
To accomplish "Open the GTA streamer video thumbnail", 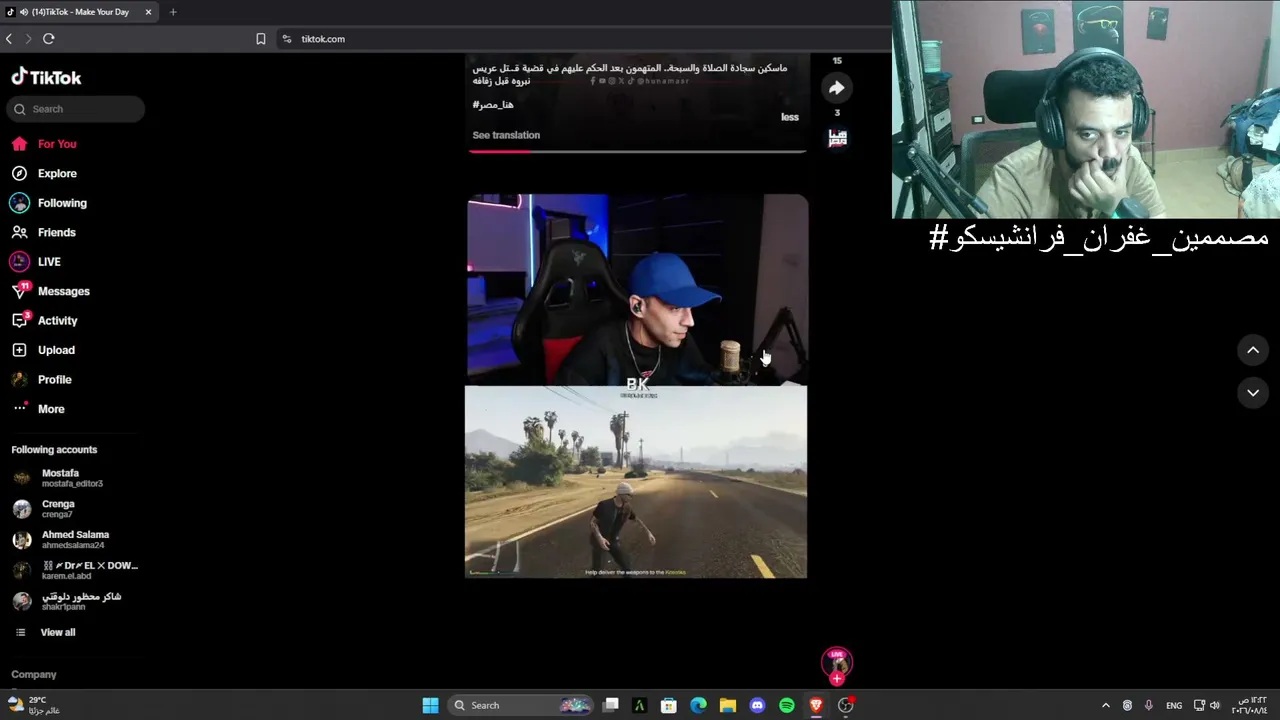I will [x=637, y=386].
